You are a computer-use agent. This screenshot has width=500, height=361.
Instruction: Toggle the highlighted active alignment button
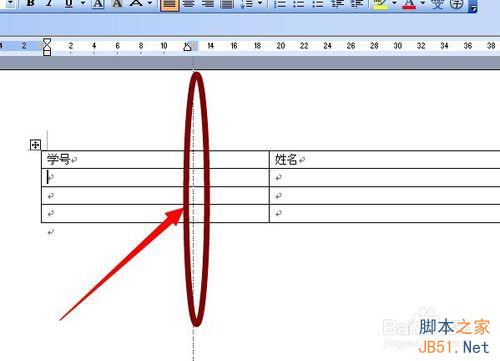(169, 4)
